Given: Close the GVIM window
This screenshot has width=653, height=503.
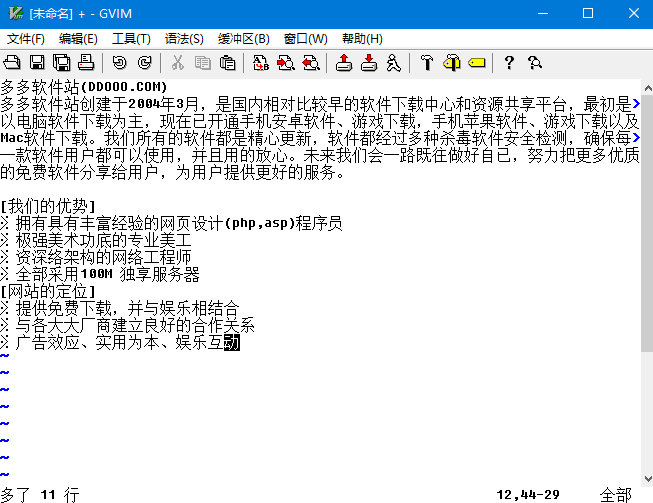Looking at the screenshot, I should [x=633, y=13].
